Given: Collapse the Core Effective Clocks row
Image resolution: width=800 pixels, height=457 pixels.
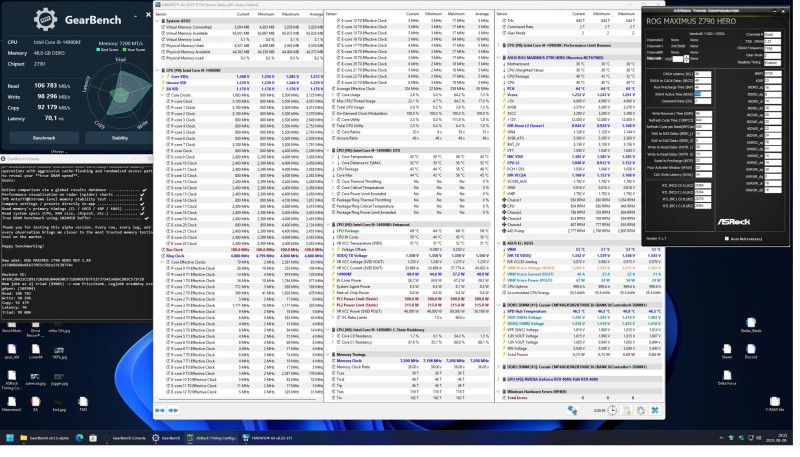Looking at the screenshot, I should [163, 262].
